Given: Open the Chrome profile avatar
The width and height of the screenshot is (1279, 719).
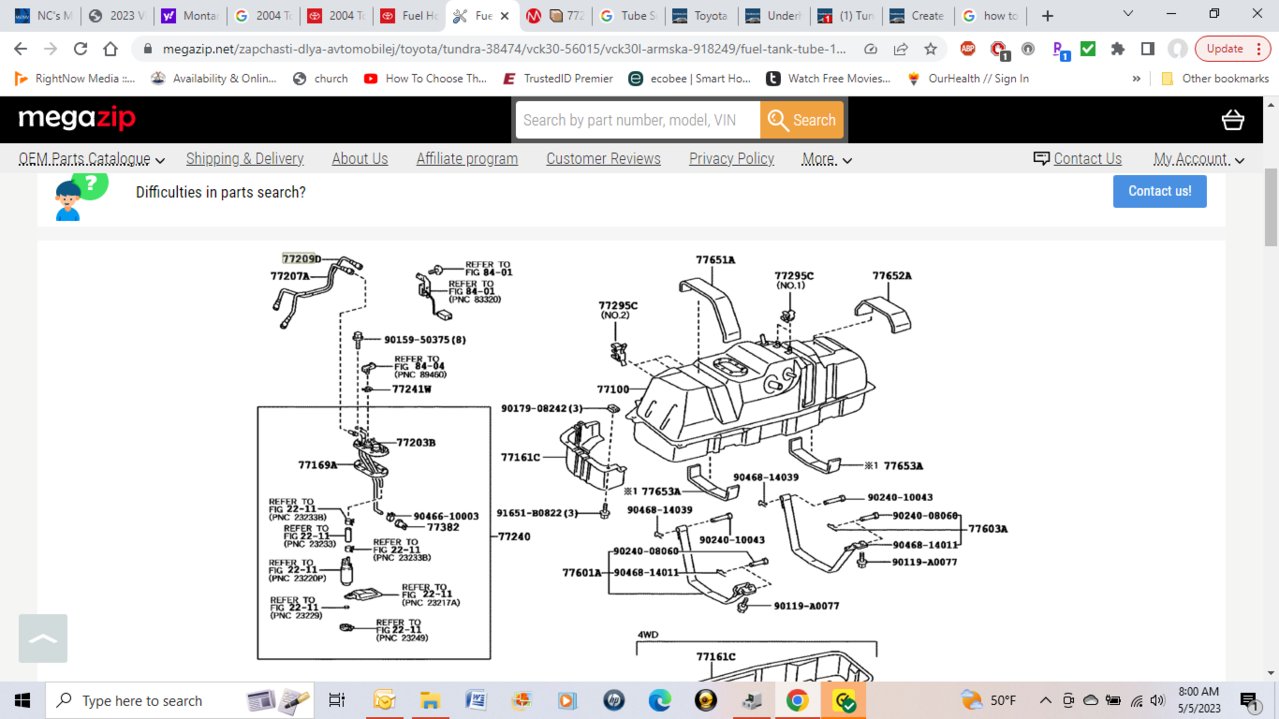Looking at the screenshot, I should (1178, 49).
